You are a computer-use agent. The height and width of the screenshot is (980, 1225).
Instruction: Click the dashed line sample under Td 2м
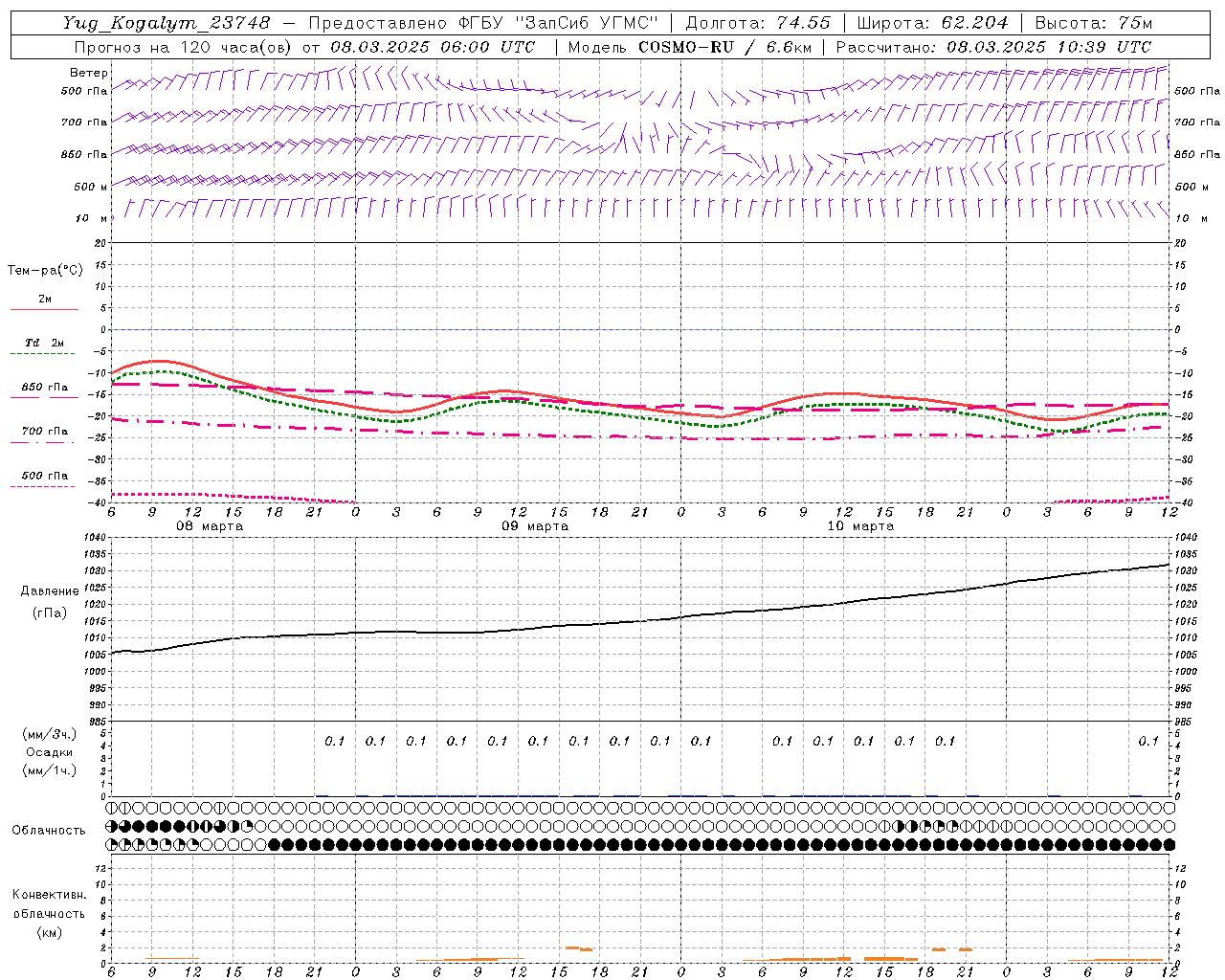click(x=44, y=354)
